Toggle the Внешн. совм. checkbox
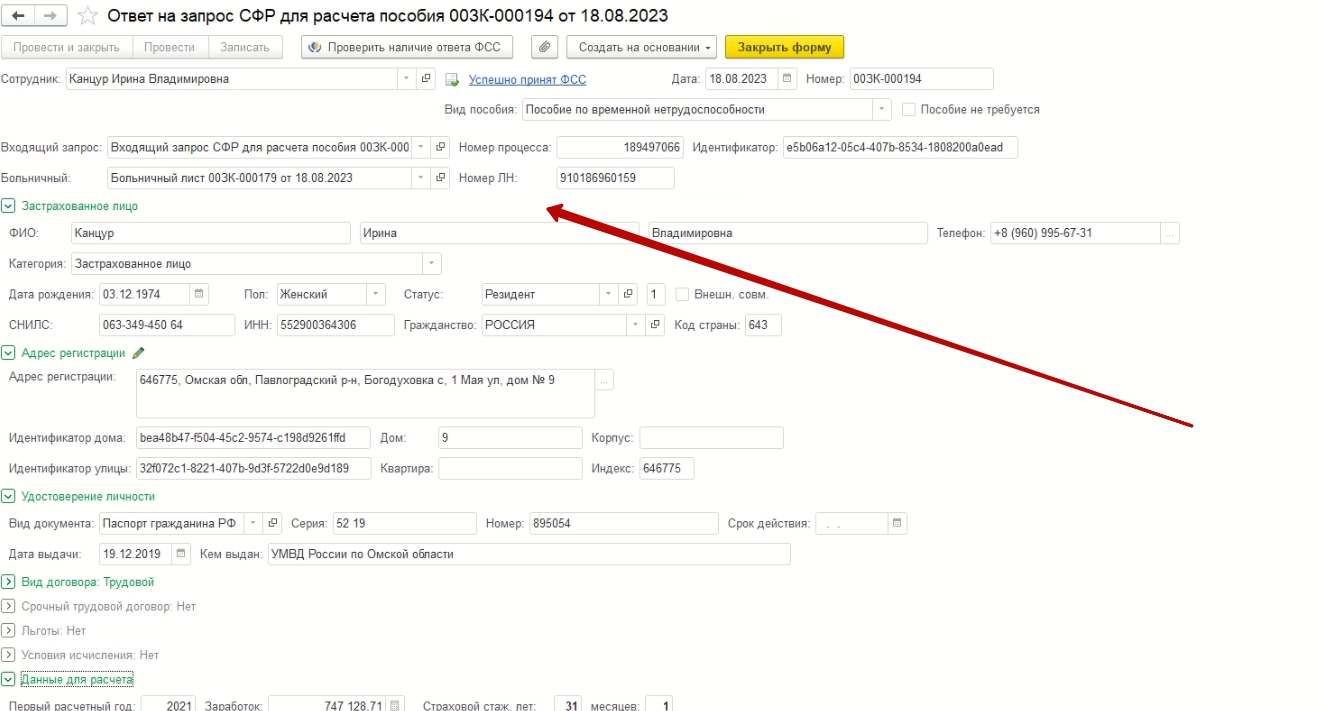Image resolution: width=1324 pixels, height=711 pixels. (683, 294)
